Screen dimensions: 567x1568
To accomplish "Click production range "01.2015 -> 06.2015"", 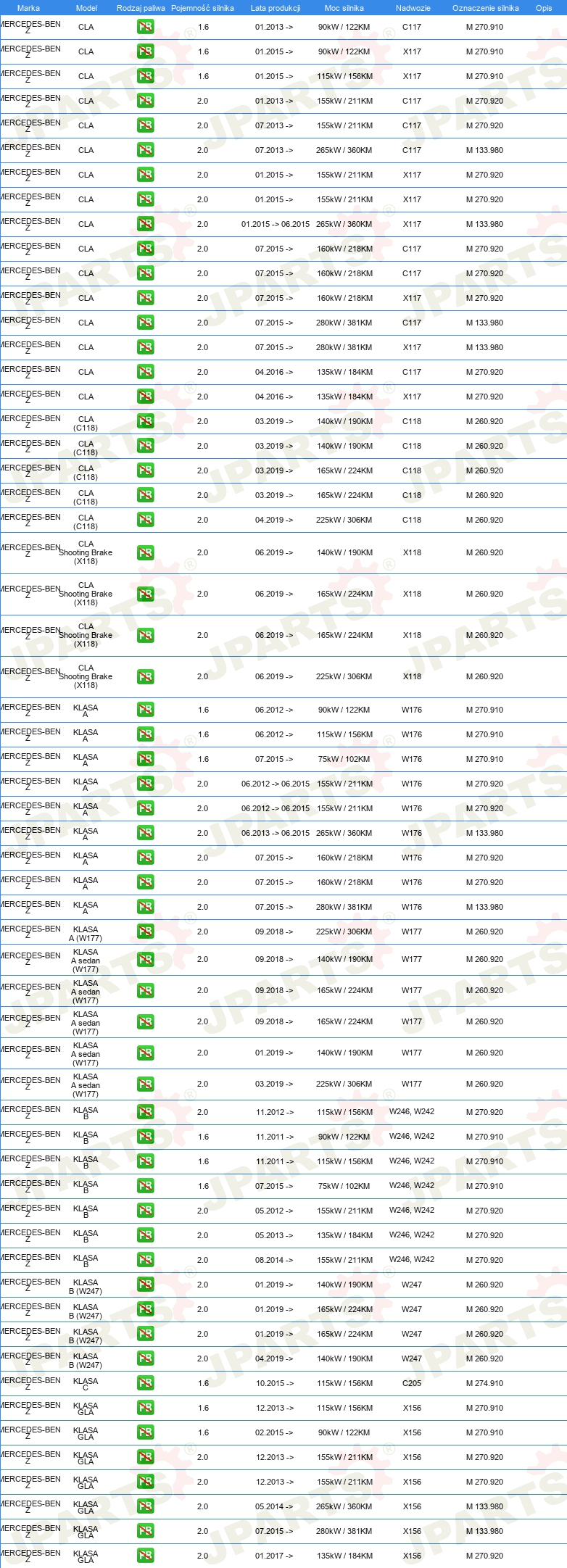I will (276, 224).
